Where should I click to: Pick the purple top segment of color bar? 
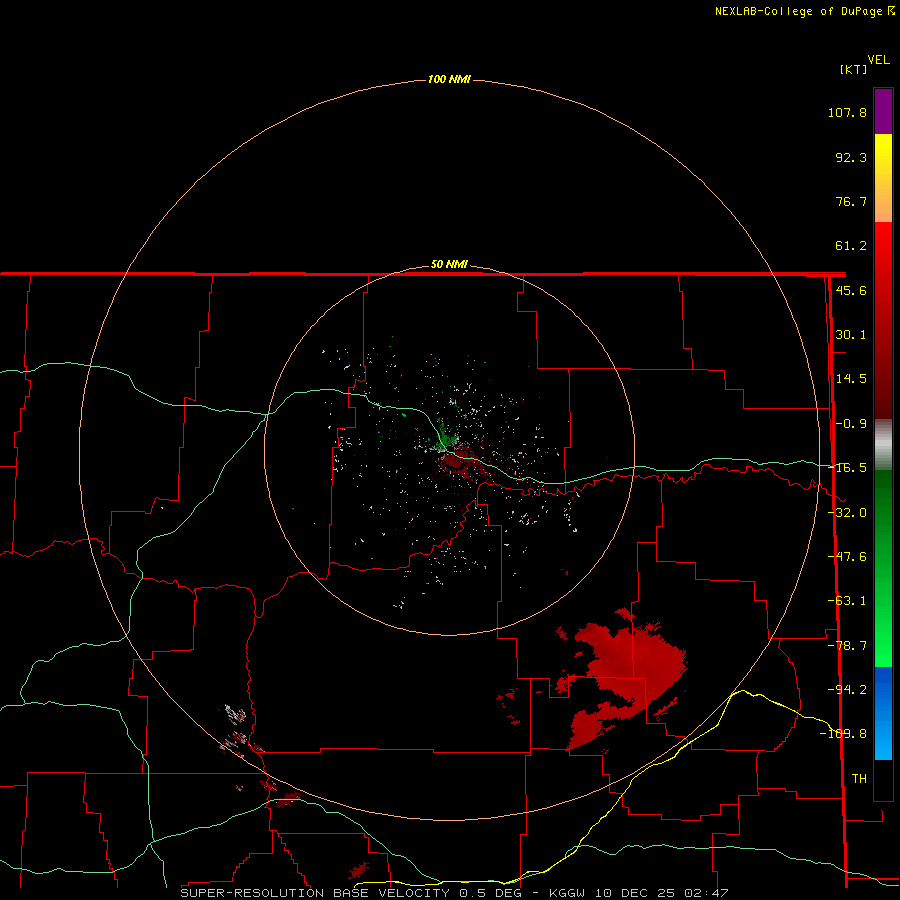[883, 111]
